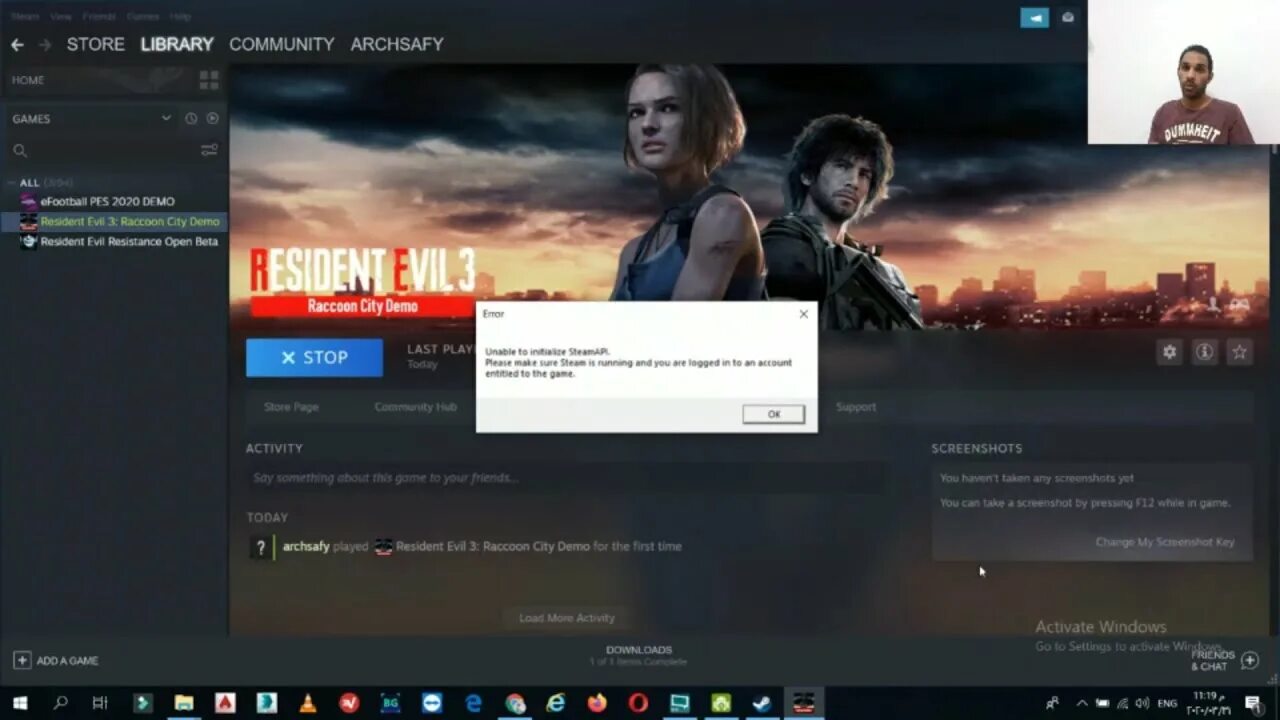Open the Friends menu

(x=99, y=17)
